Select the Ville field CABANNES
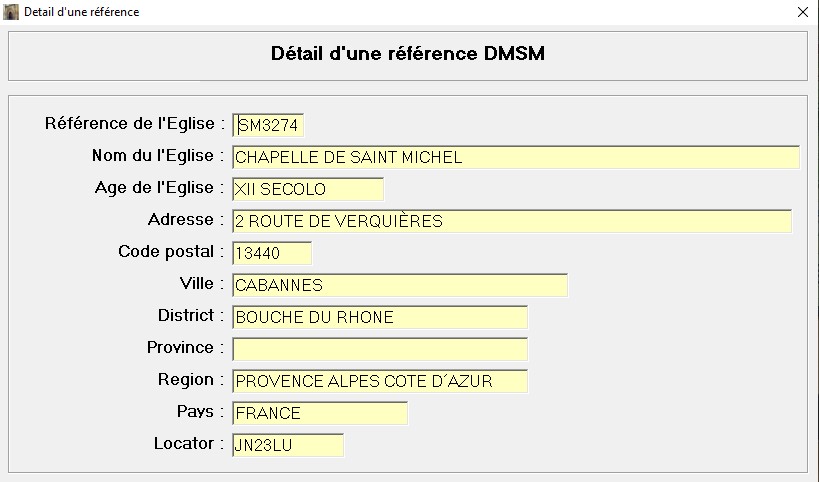The height and width of the screenshot is (482, 819). pyautogui.click(x=400, y=285)
